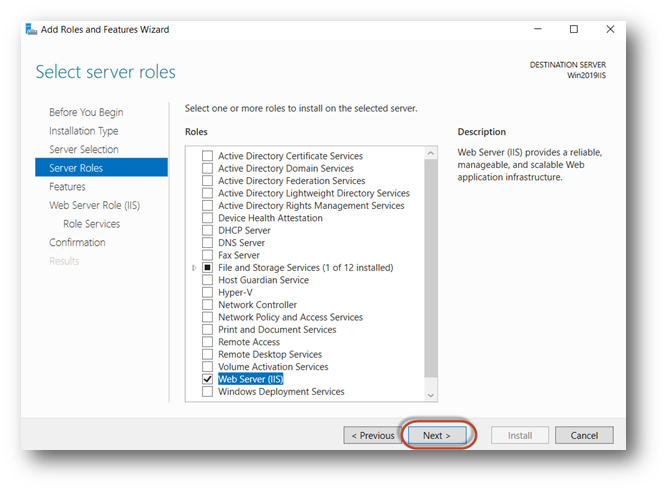Select Remote Desktop Services role item
The width and height of the screenshot is (668, 492).
(x=269, y=354)
